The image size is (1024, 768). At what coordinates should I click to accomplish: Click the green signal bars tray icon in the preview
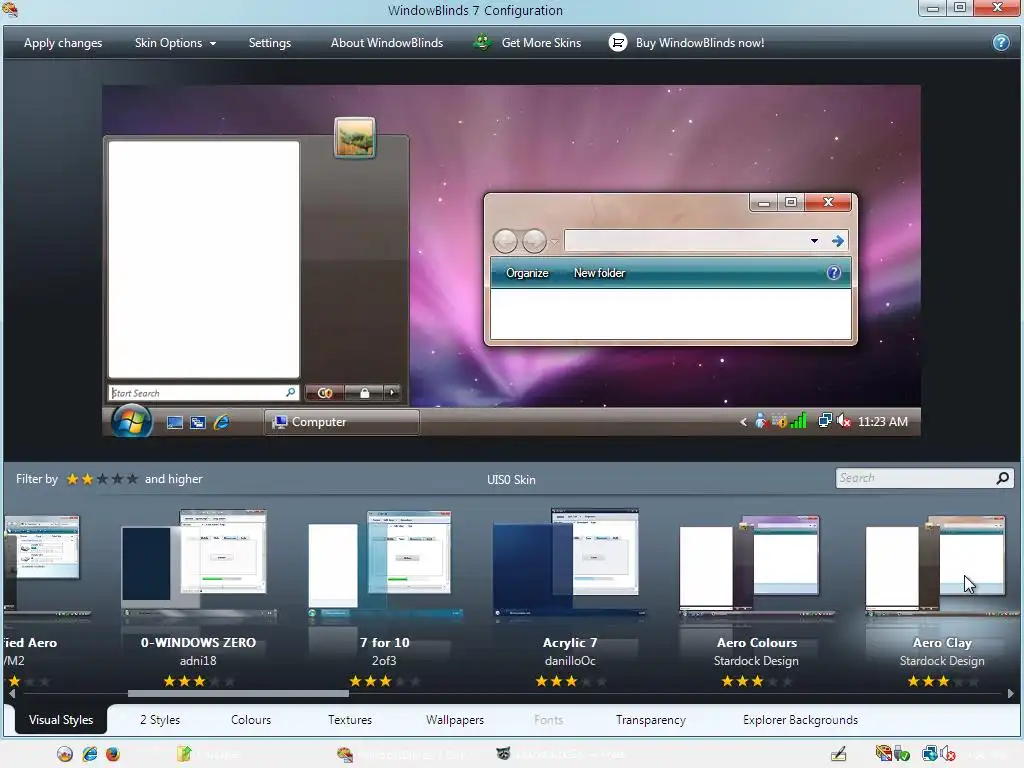click(798, 421)
